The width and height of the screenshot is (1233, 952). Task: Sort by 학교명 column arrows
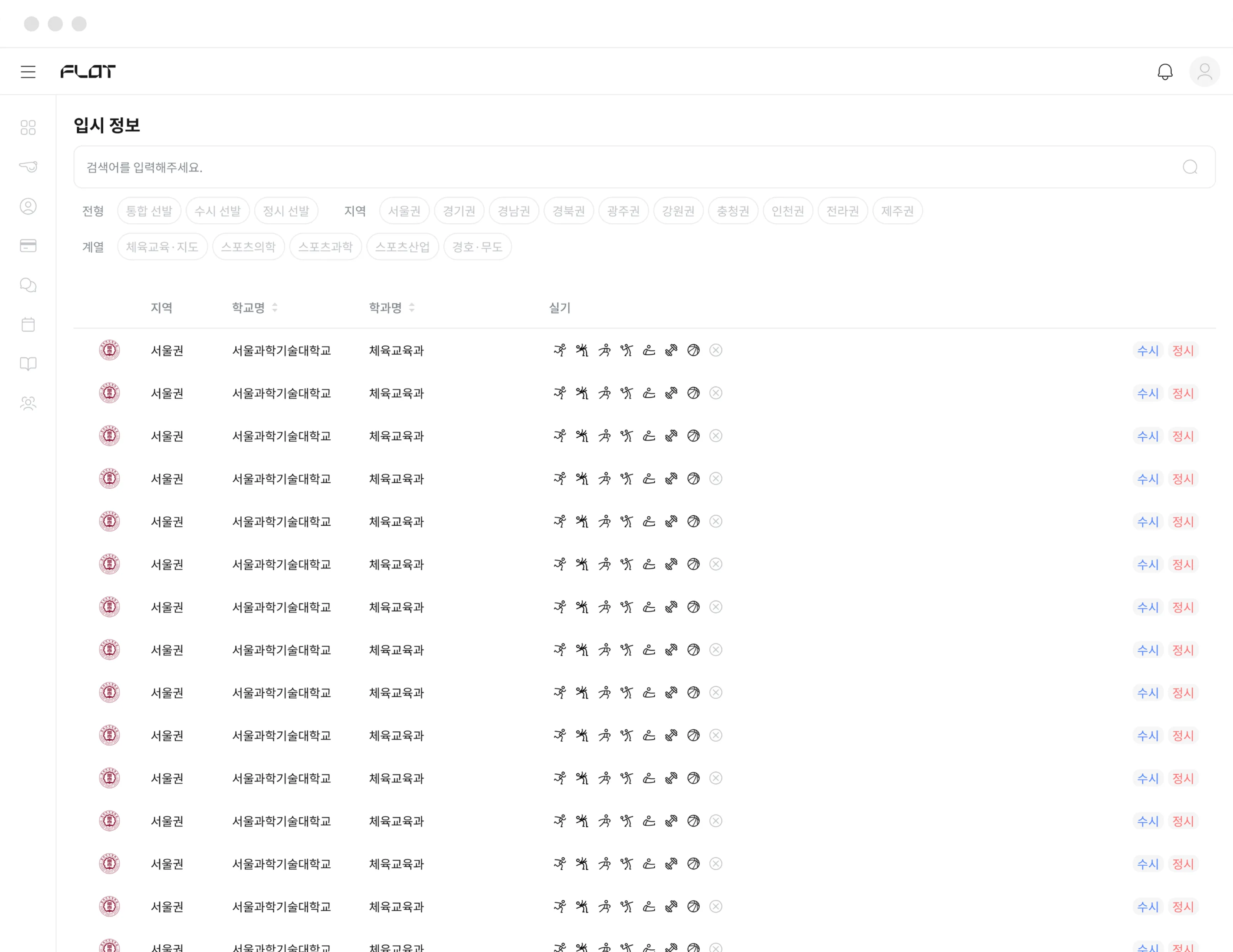pos(275,308)
